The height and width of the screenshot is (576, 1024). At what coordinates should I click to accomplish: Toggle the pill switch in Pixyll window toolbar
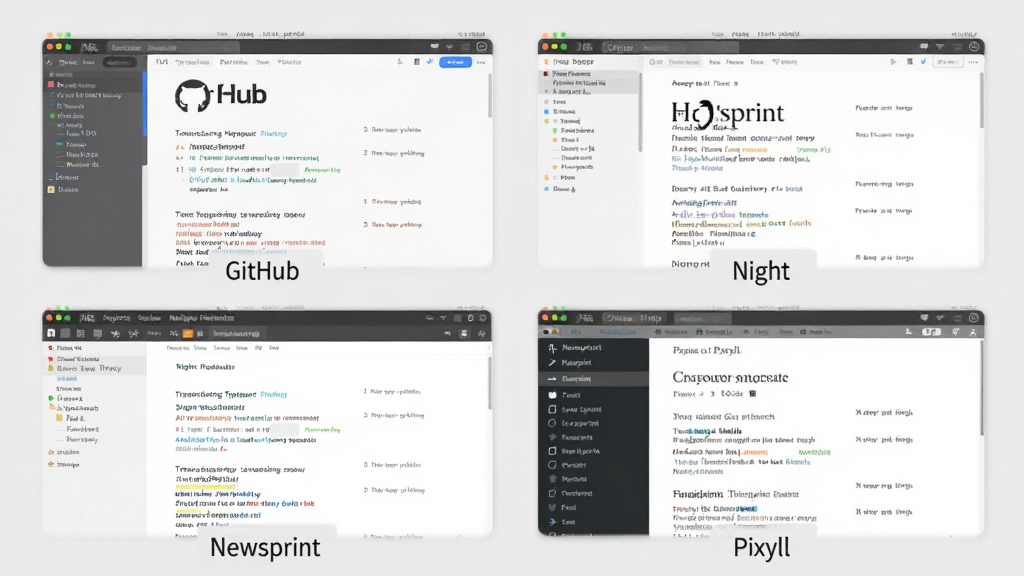931,332
